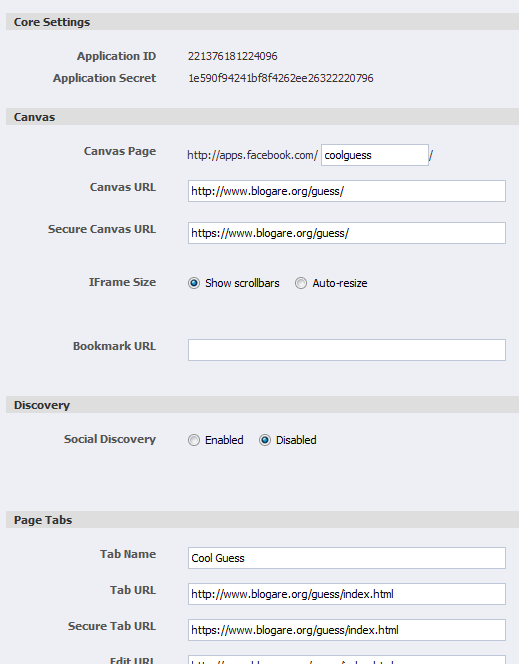Screen dimensions: 519x664
Task: Click the Canvas Page label
Action: (120, 151)
